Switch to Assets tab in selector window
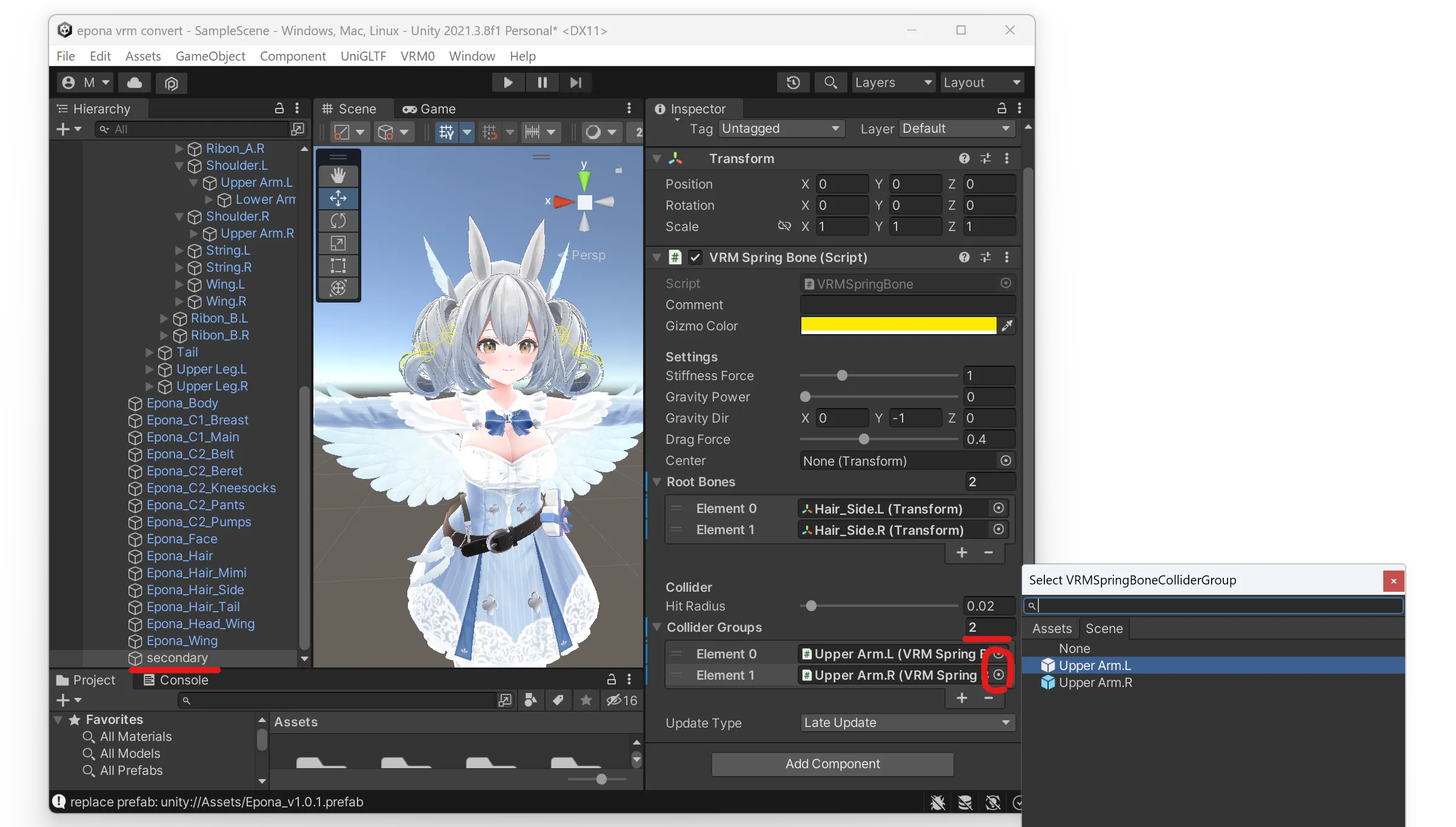 1052,629
